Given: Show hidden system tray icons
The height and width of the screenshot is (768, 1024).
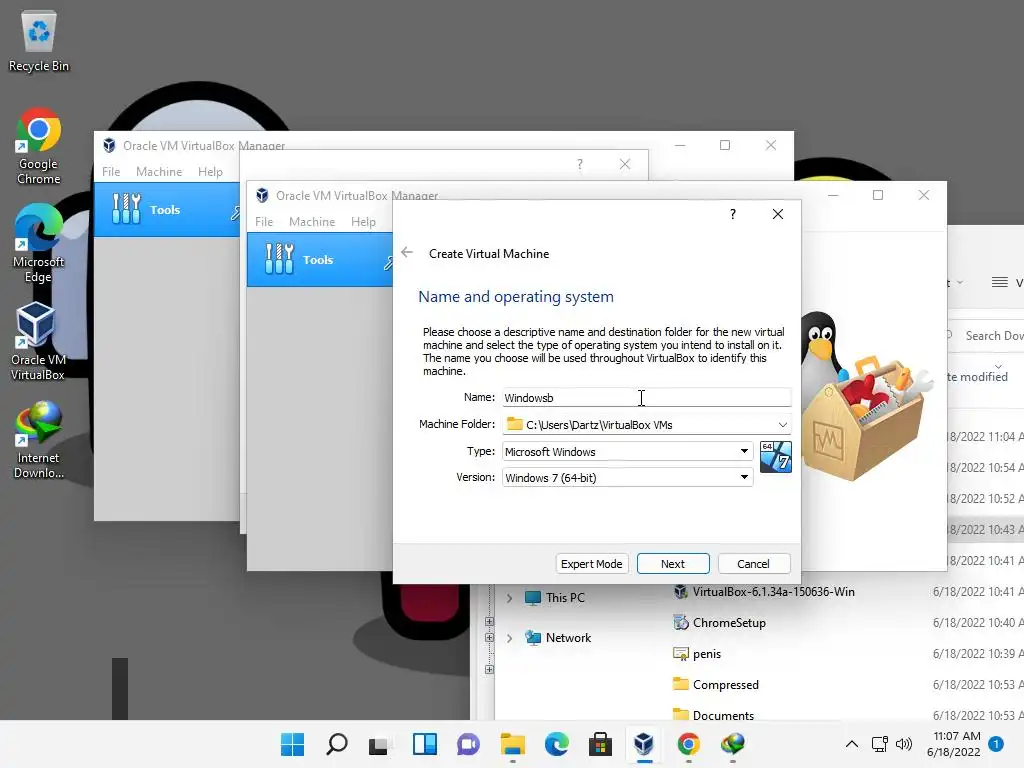Looking at the screenshot, I should [x=852, y=744].
